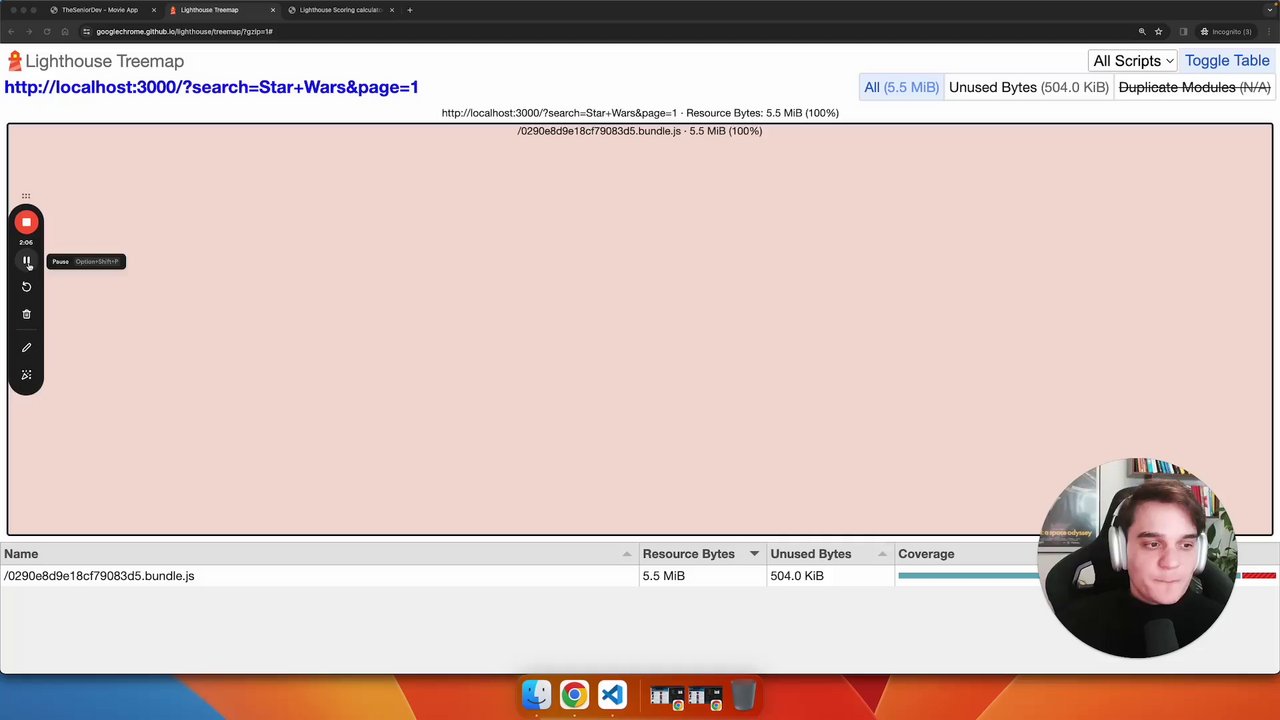
Task: Delete the recording using the trash icon
Action: (27, 314)
